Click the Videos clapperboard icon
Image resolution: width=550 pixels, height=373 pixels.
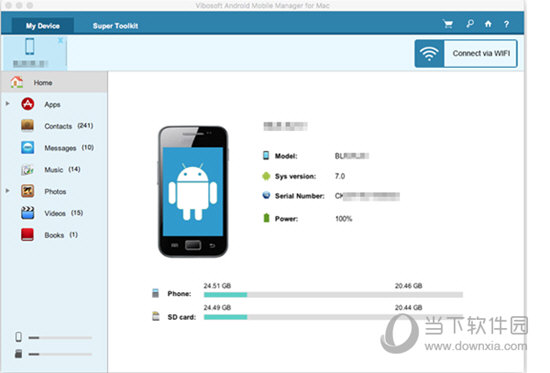(x=27, y=213)
